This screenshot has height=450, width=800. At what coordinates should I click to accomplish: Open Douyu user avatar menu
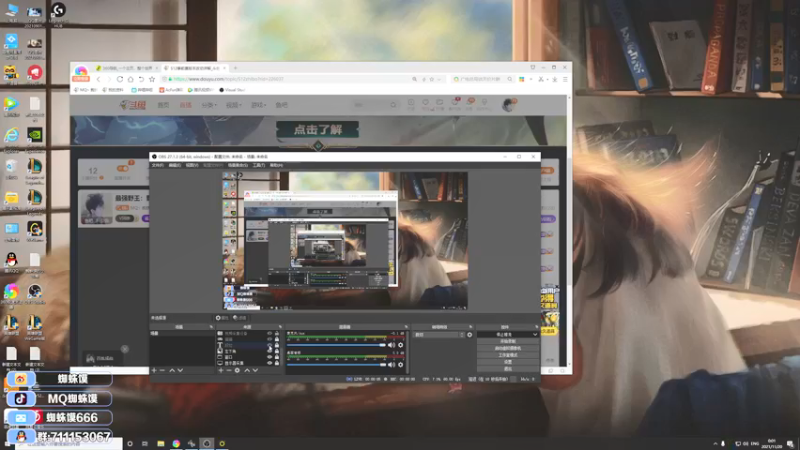pyautogui.click(x=508, y=105)
